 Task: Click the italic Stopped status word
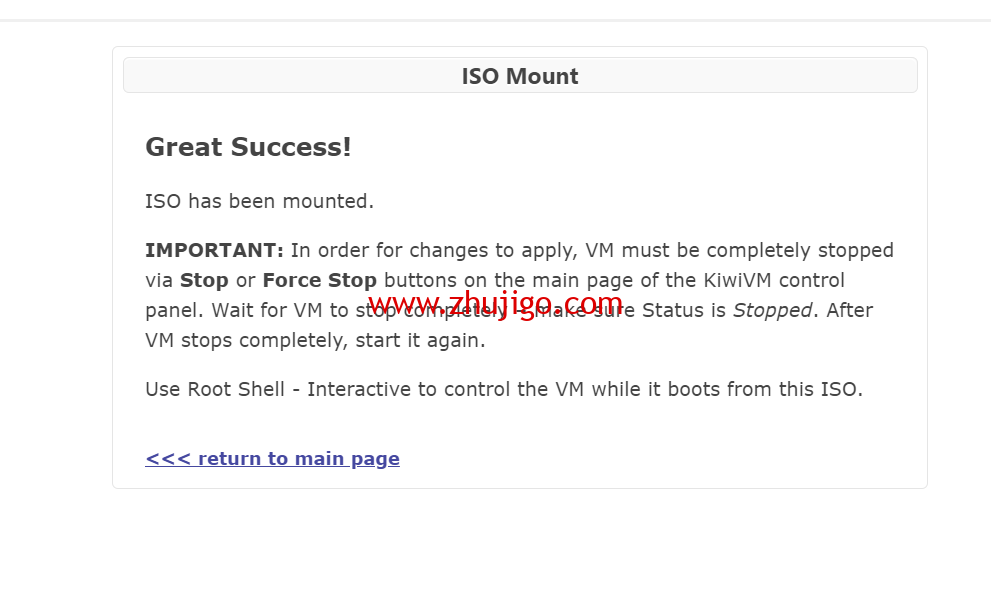[x=772, y=311]
